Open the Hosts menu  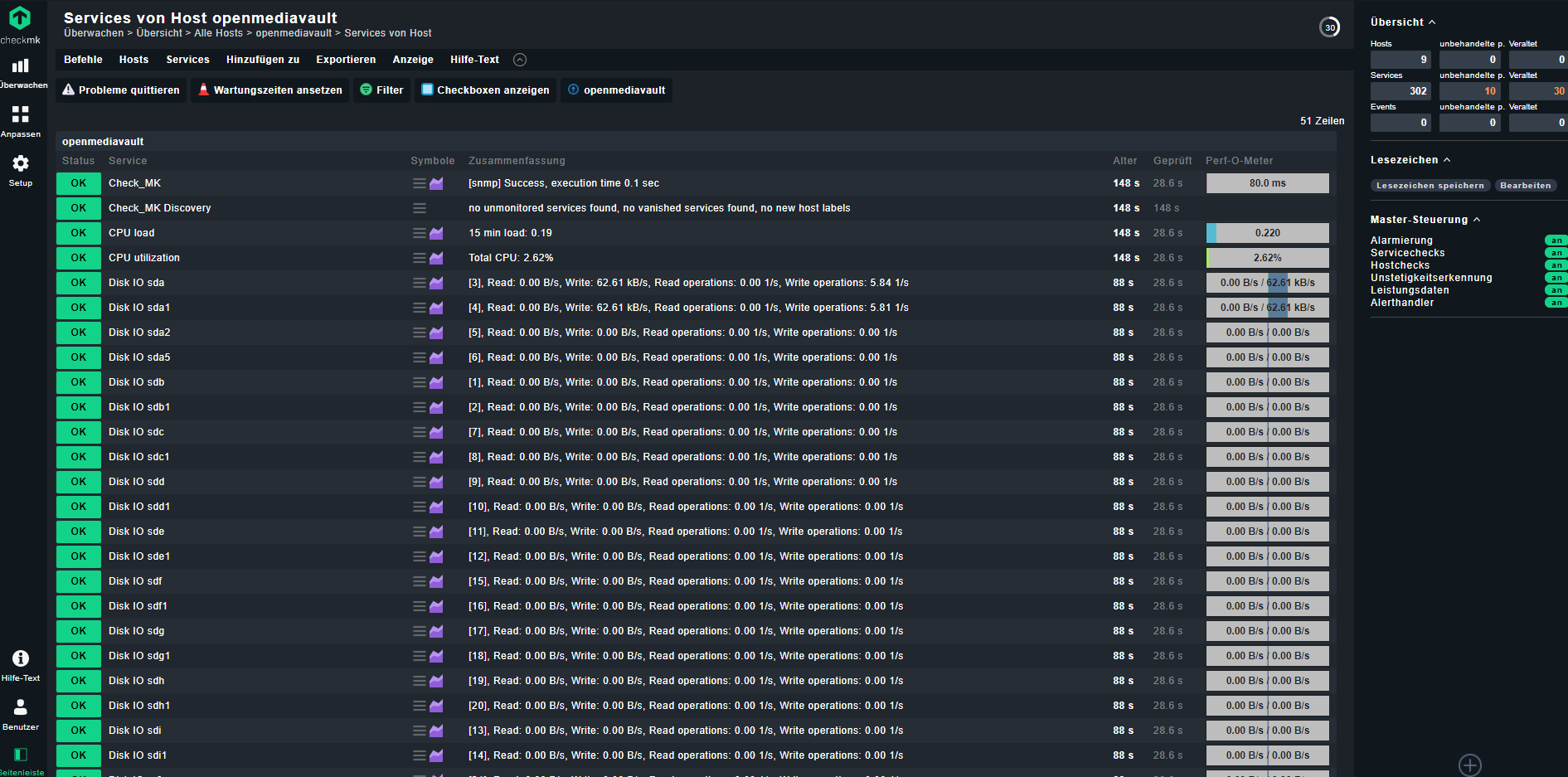pyautogui.click(x=133, y=60)
